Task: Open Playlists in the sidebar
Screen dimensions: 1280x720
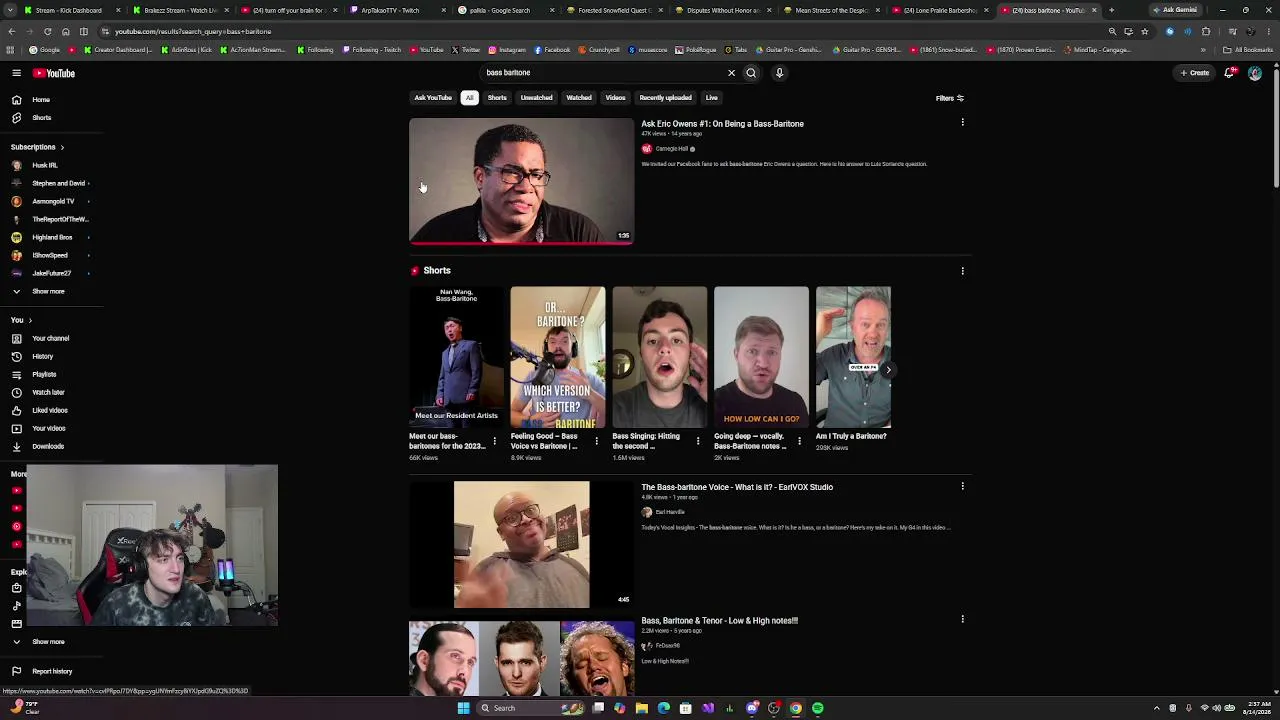Action: point(44,374)
